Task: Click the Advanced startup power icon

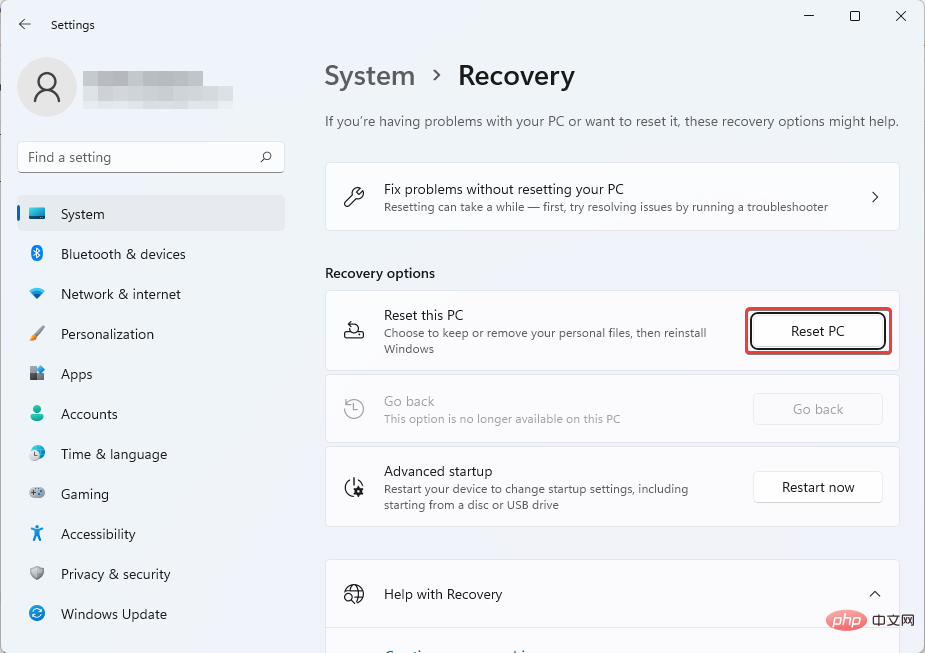Action: (x=354, y=487)
